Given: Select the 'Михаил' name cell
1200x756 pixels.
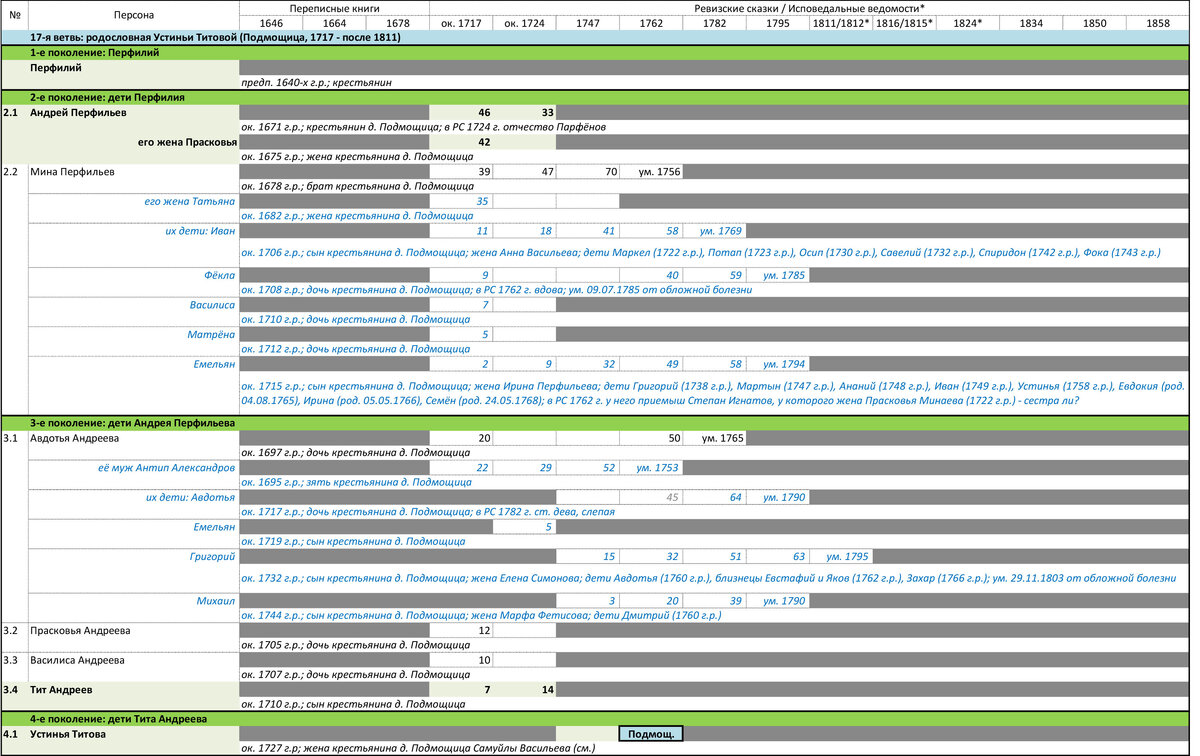Looking at the screenshot, I should pyautogui.click(x=133, y=600).
